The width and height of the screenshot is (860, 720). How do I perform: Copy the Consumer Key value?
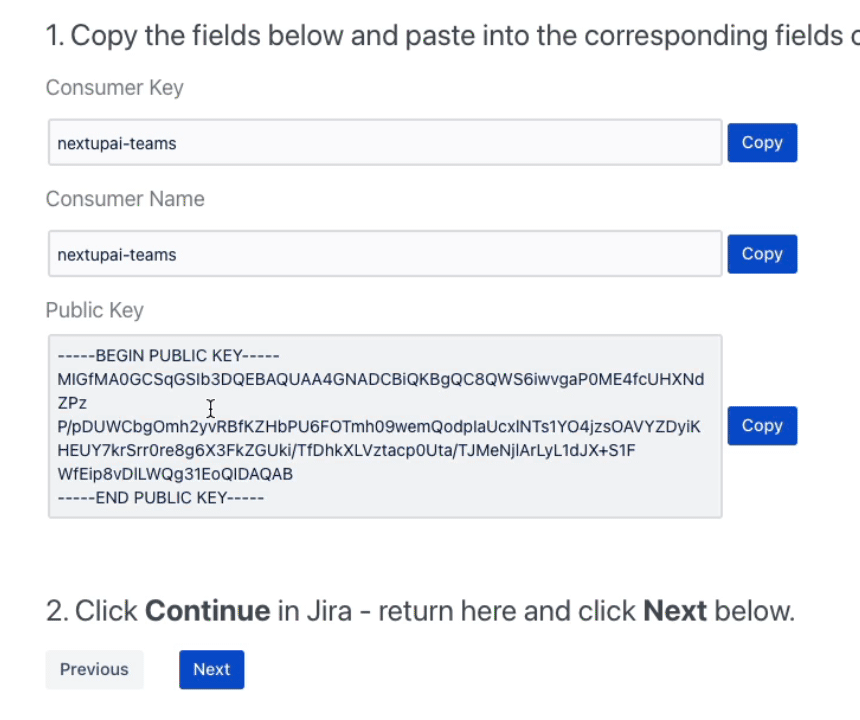pyautogui.click(x=762, y=143)
